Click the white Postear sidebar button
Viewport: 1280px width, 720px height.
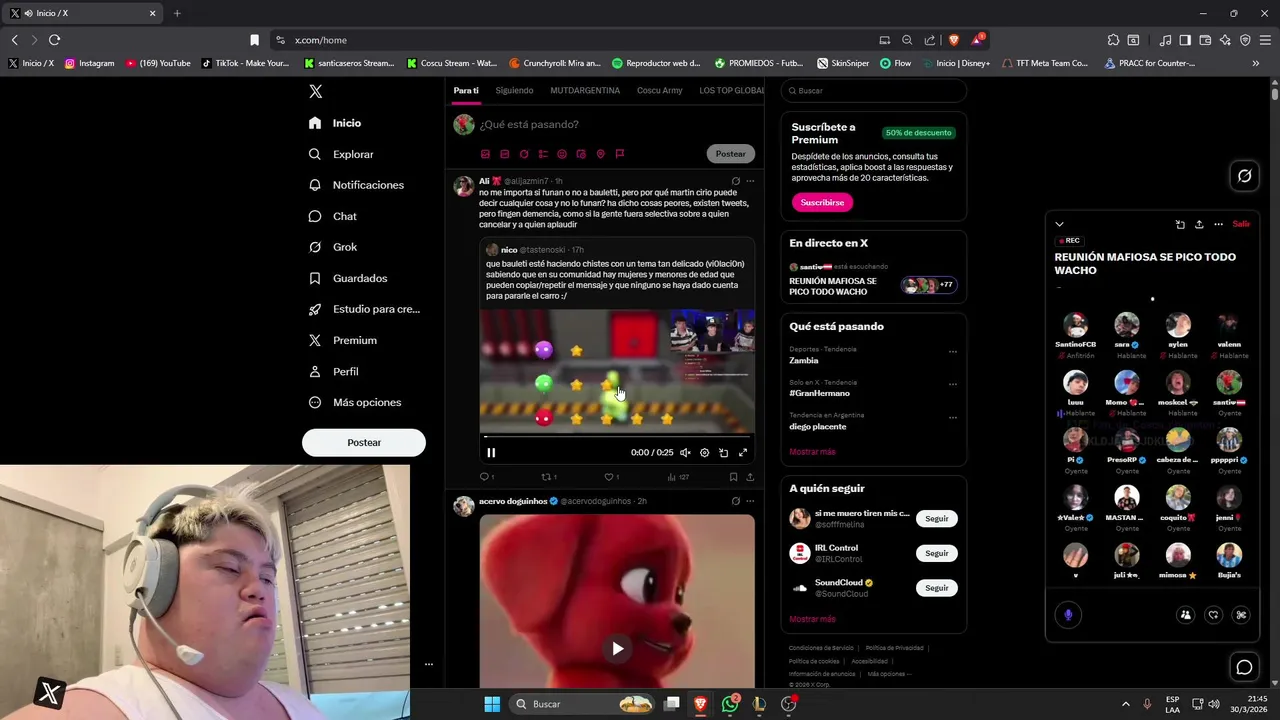click(x=364, y=442)
